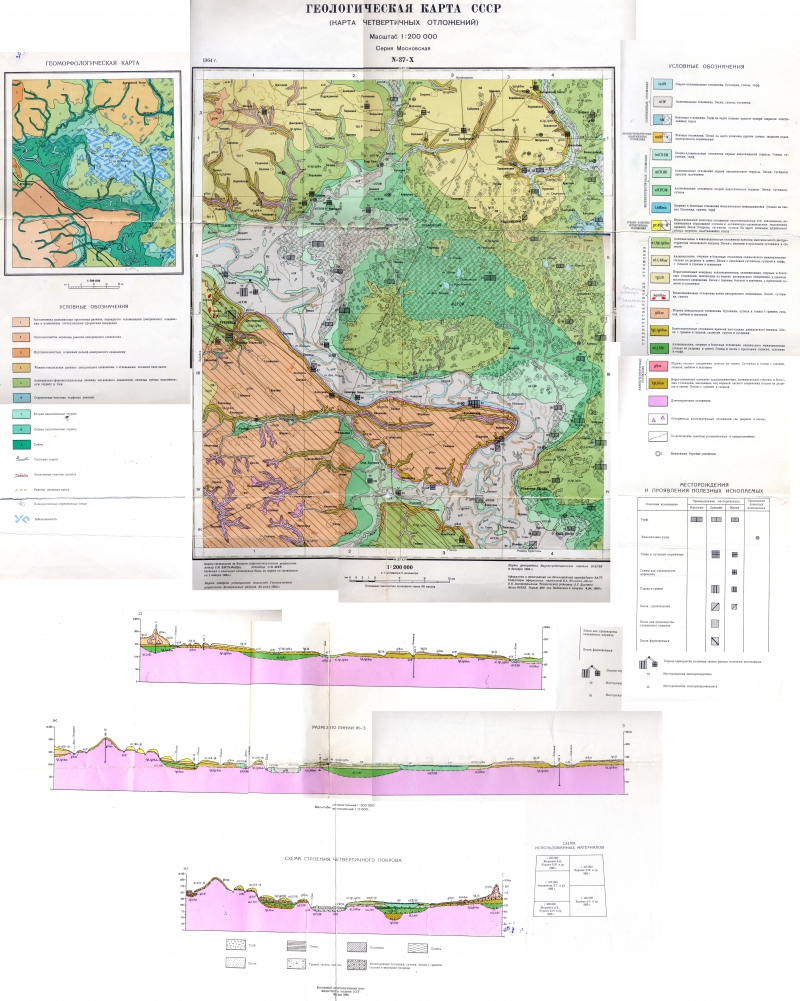This screenshot has width=800, height=1001.
Task: Select the light green swatch numbered 5
Action: 22,382
